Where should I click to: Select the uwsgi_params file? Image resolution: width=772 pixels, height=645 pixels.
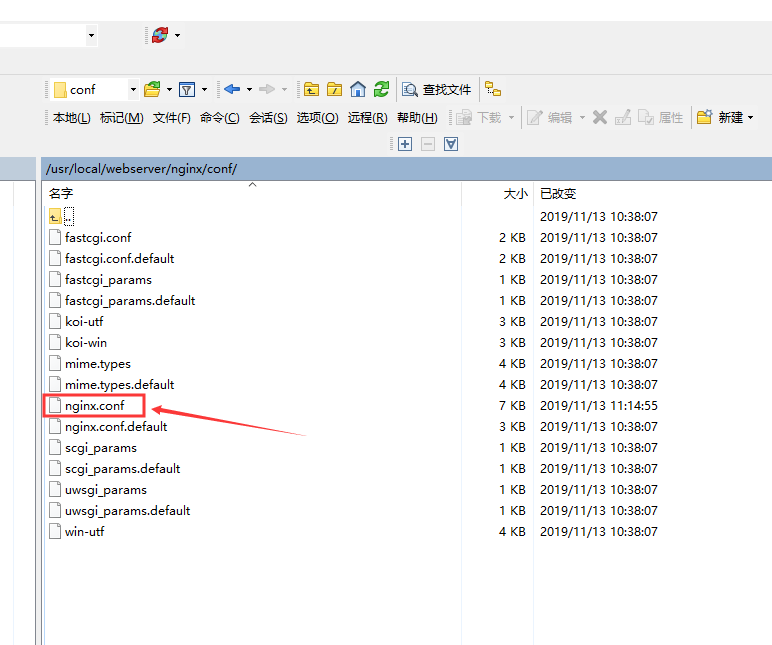pyautogui.click(x=106, y=490)
